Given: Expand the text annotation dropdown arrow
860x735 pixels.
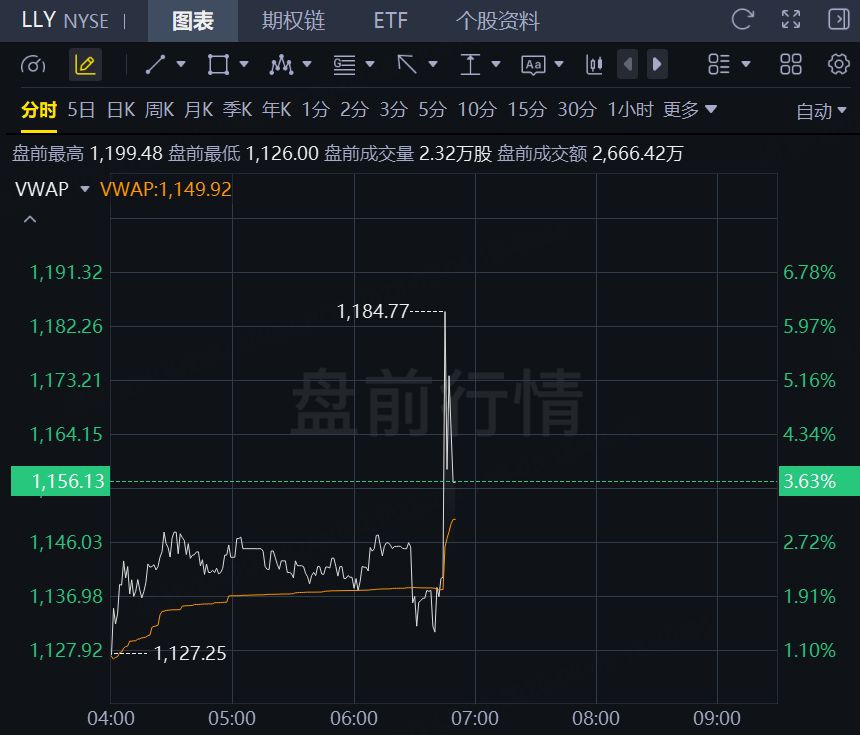Looking at the screenshot, I should (x=559, y=65).
